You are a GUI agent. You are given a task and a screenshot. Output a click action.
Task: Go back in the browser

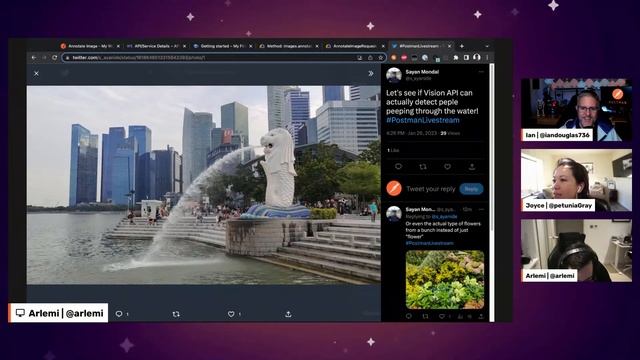point(34,58)
